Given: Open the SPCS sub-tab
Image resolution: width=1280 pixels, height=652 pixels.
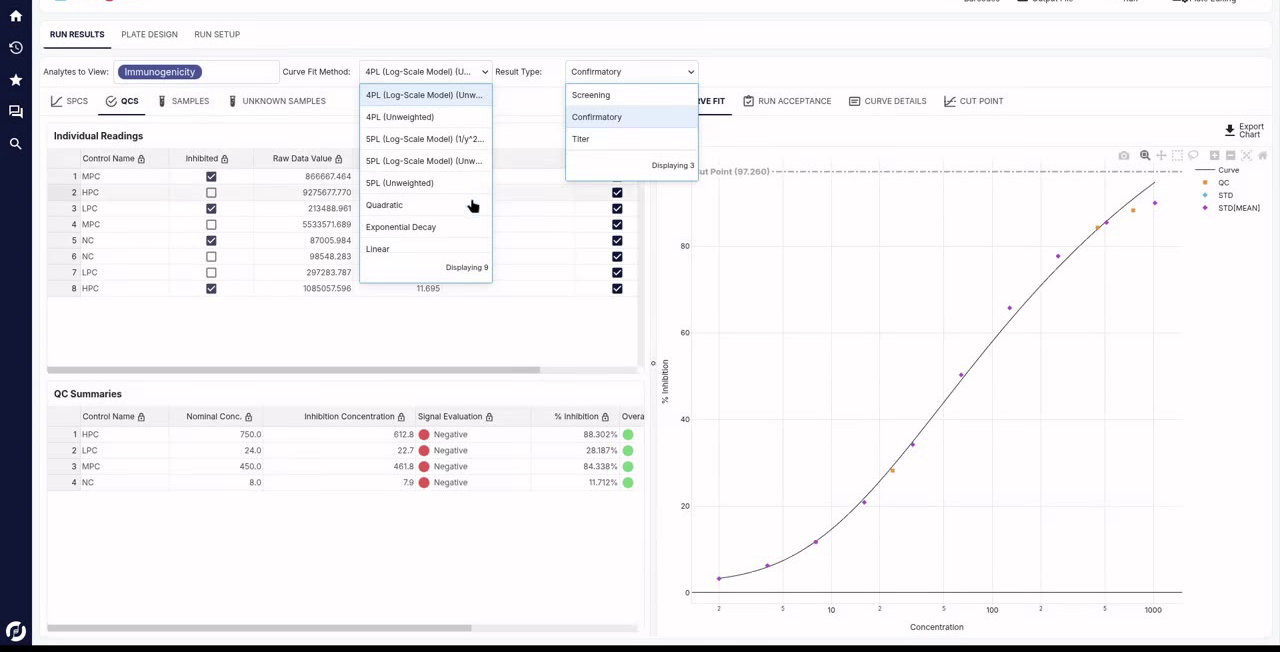Looking at the screenshot, I should 70,101.
